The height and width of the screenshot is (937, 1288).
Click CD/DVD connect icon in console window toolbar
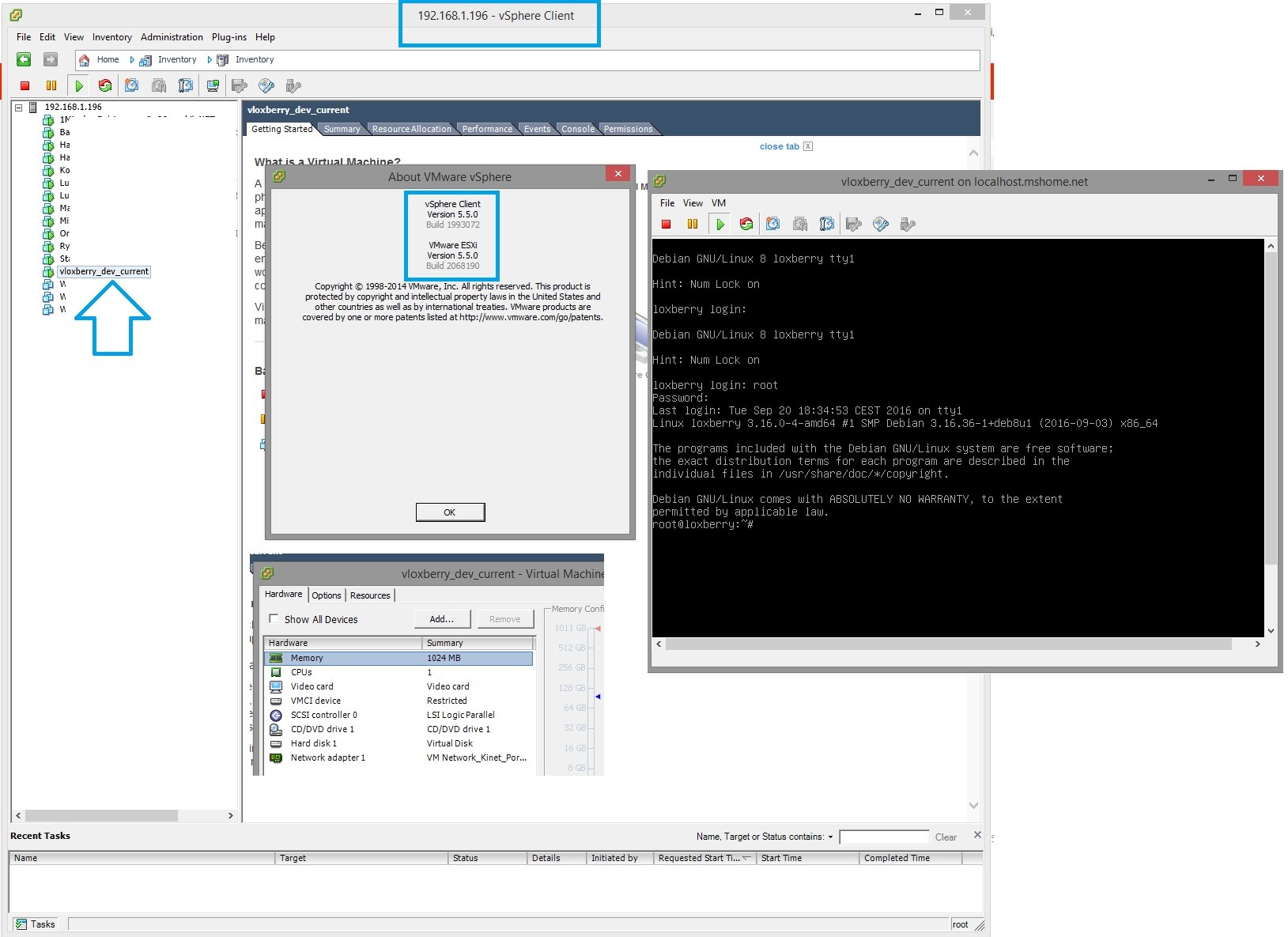881,224
